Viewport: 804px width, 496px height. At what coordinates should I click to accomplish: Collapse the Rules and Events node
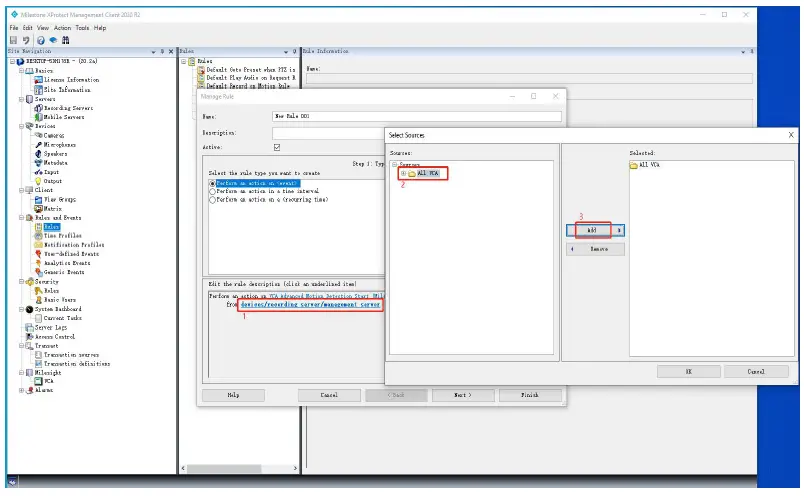22,217
